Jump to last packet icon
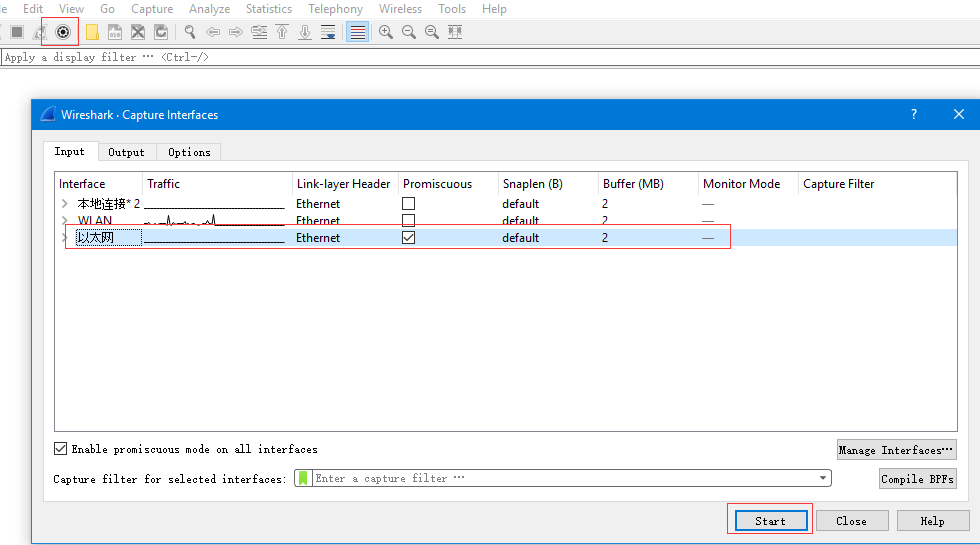The width and height of the screenshot is (980, 545). 305,32
